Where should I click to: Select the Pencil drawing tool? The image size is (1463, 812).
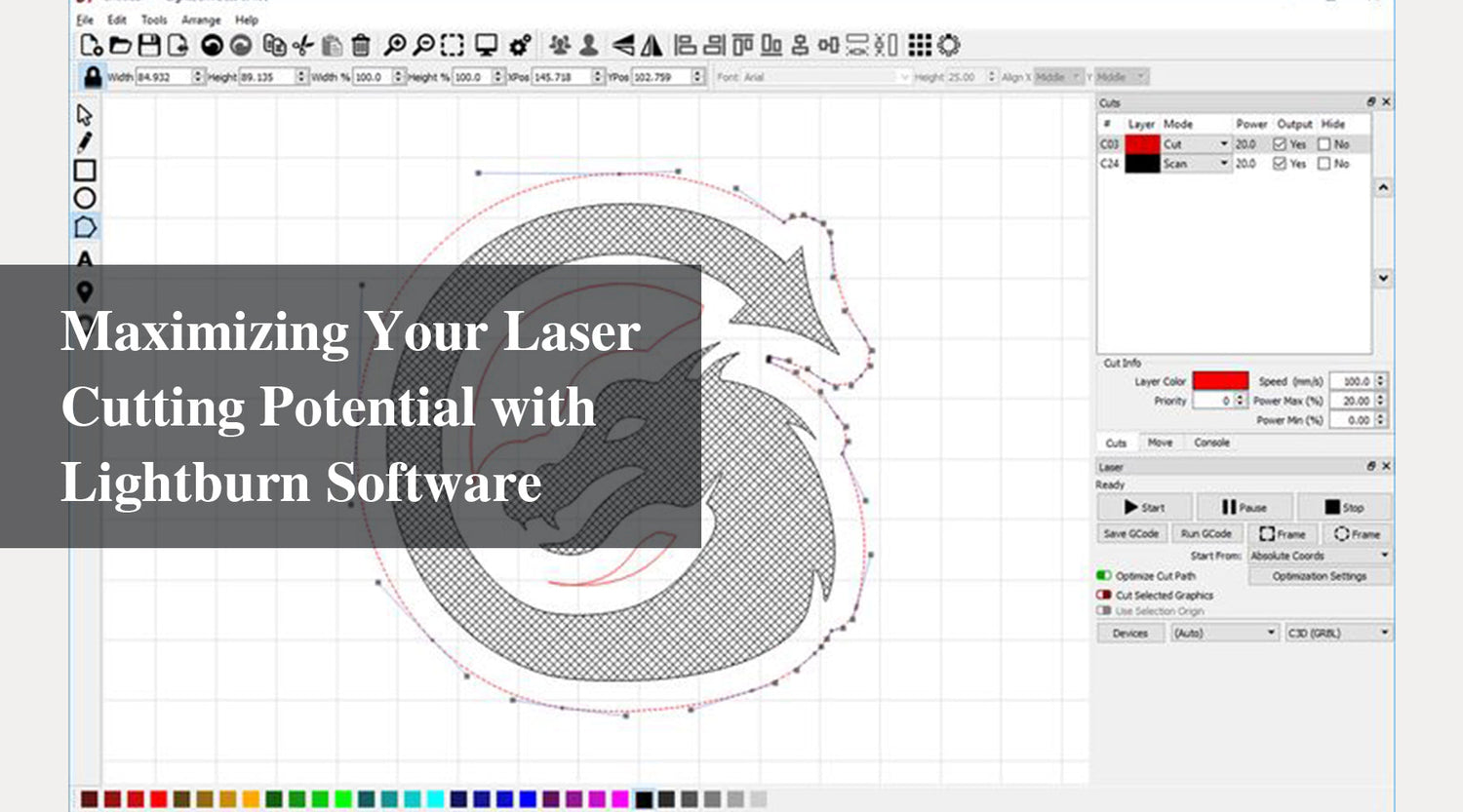[x=86, y=141]
